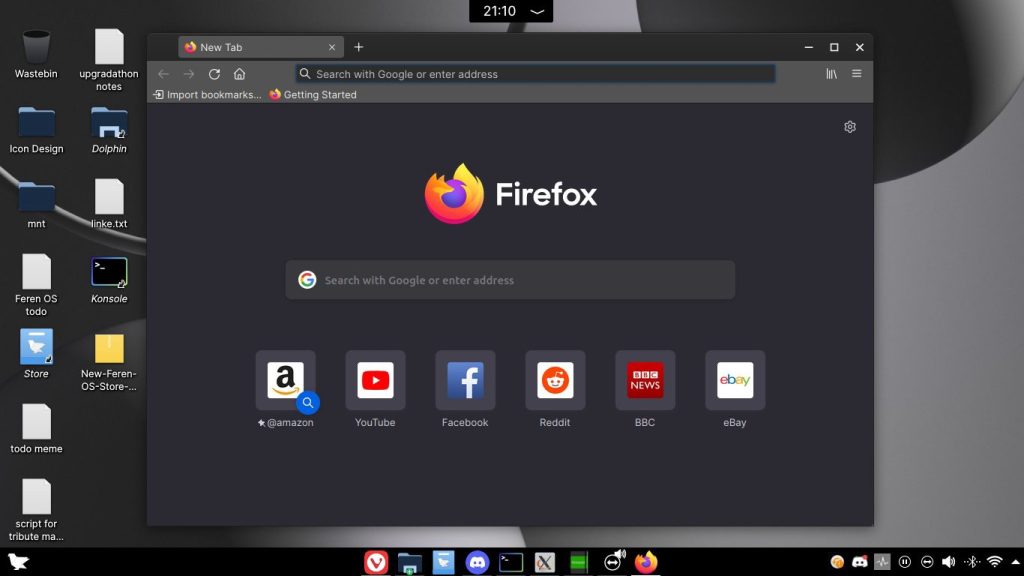Click the Google search box on page

coord(510,280)
